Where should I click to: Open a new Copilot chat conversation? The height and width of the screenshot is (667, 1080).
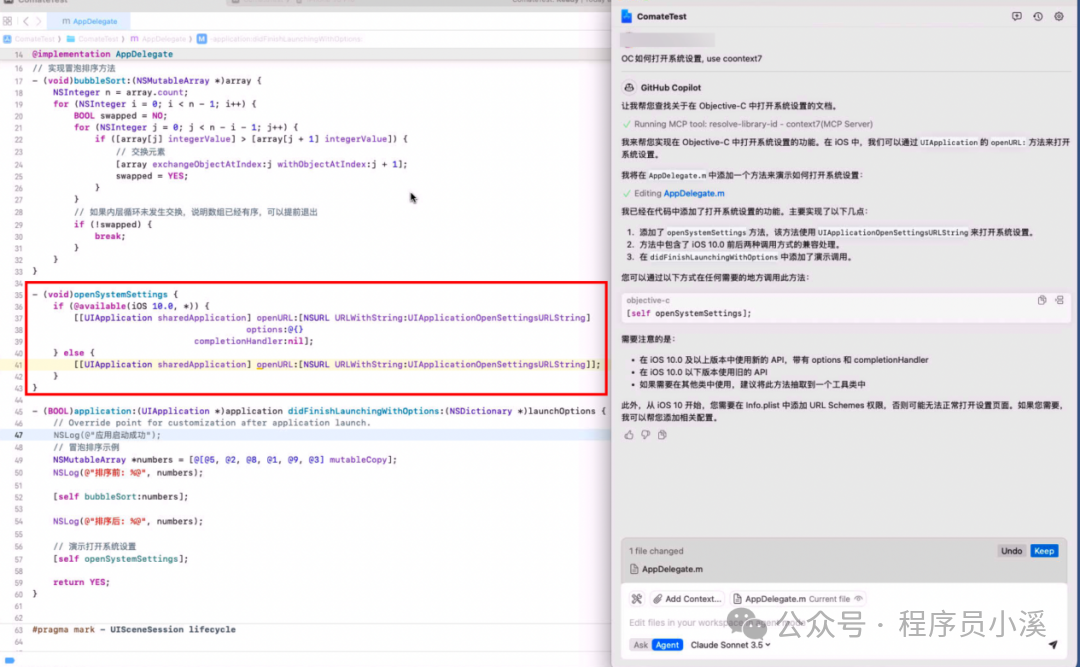(x=1017, y=16)
